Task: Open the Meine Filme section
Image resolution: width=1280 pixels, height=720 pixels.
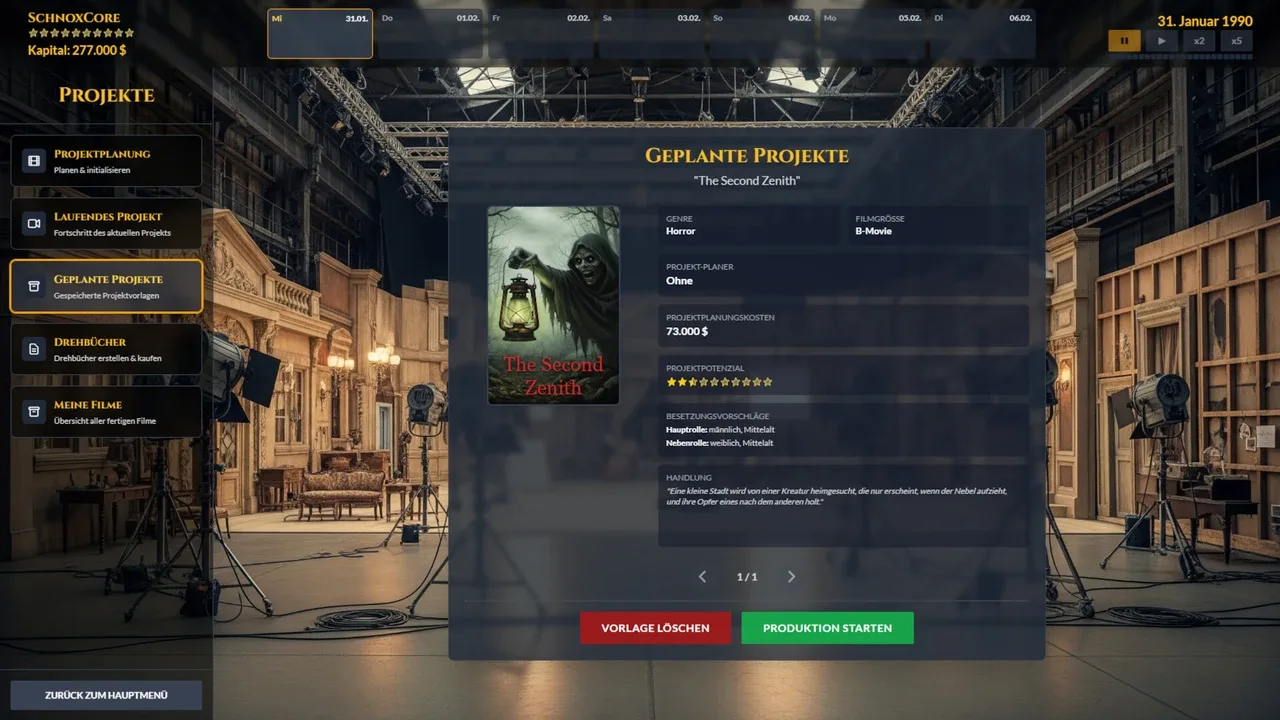Action: (x=106, y=412)
